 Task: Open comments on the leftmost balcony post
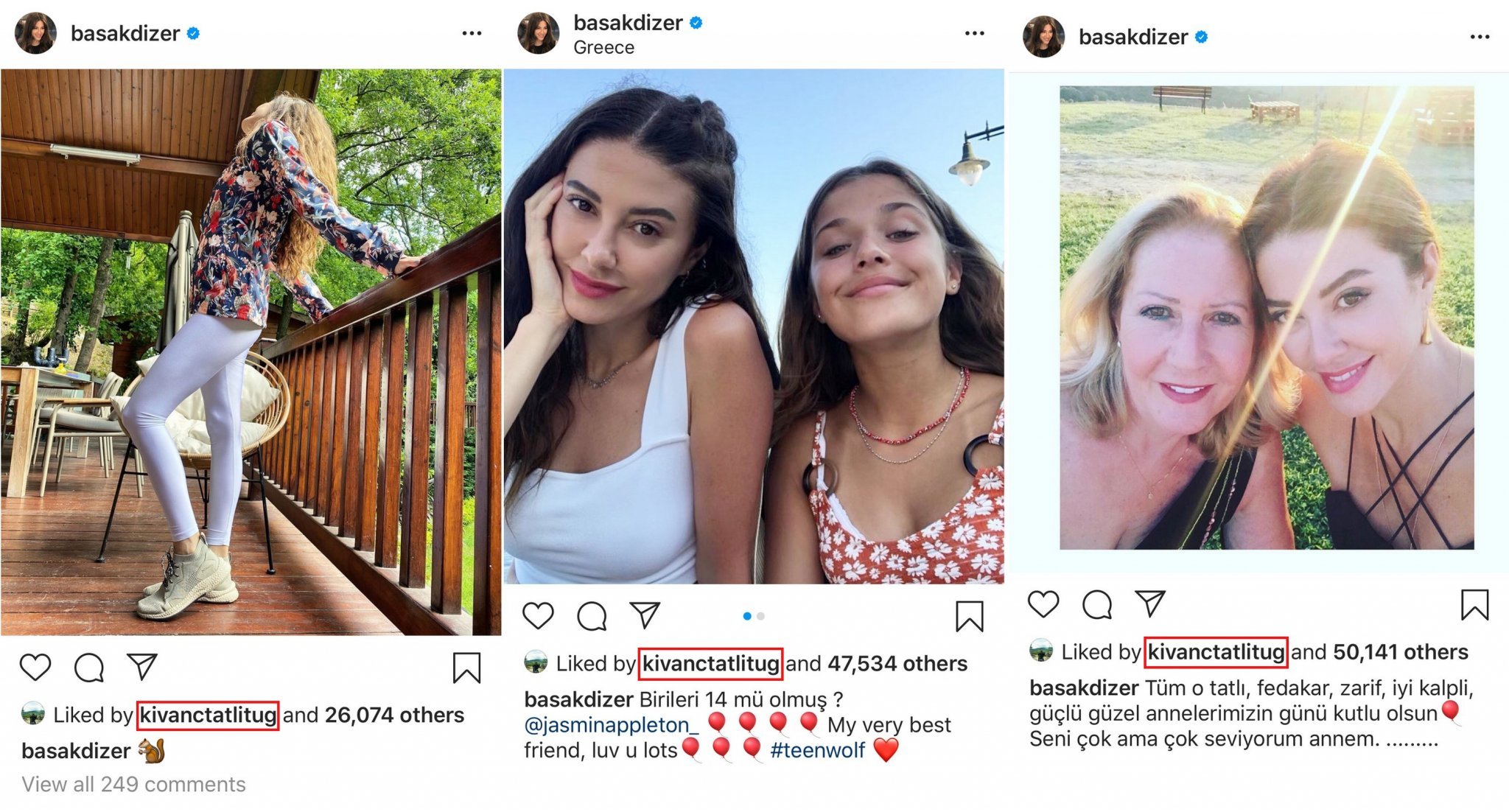[x=89, y=668]
